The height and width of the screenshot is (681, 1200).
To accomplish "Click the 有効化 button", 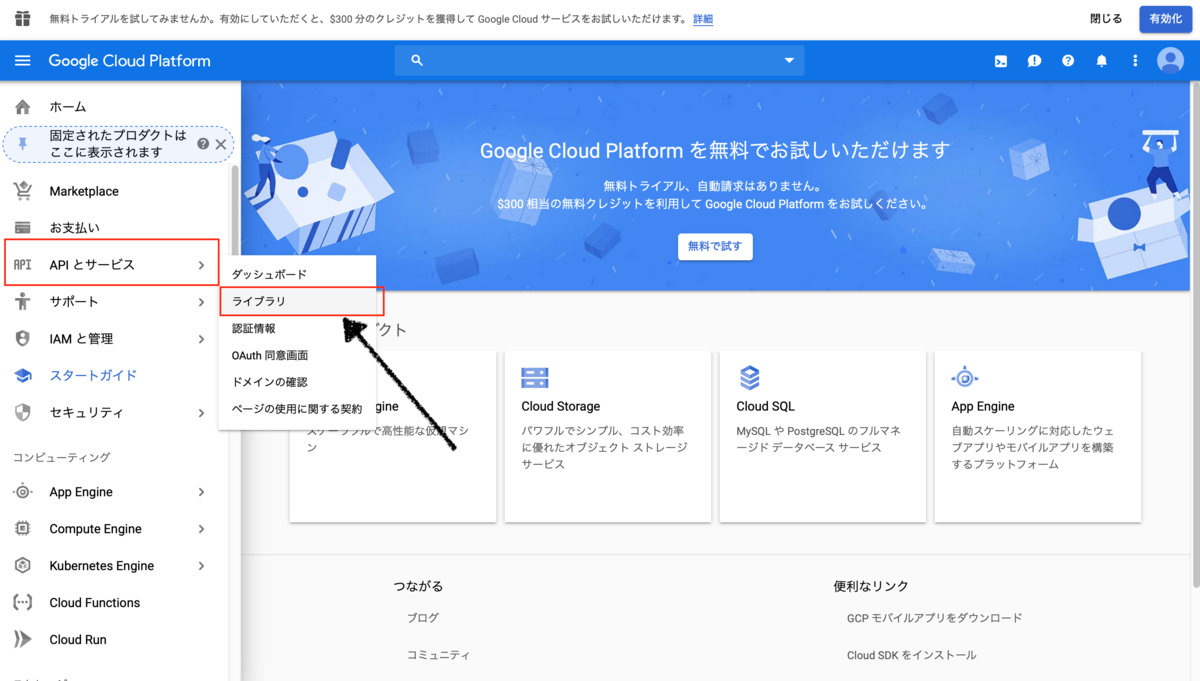I will (x=1165, y=19).
